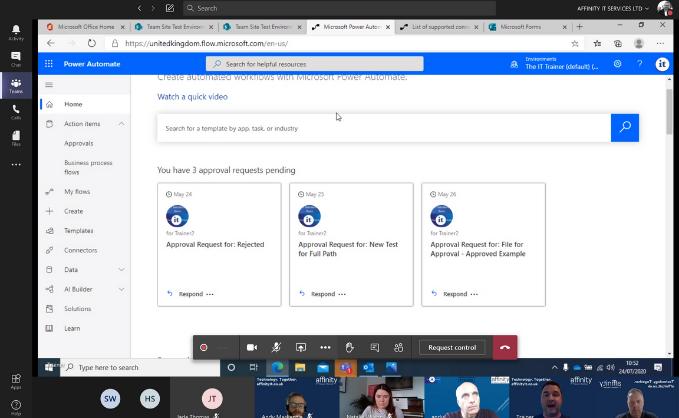Screen dimensions: 679x418
Task: Start recording with red record button
Action: click(204, 347)
